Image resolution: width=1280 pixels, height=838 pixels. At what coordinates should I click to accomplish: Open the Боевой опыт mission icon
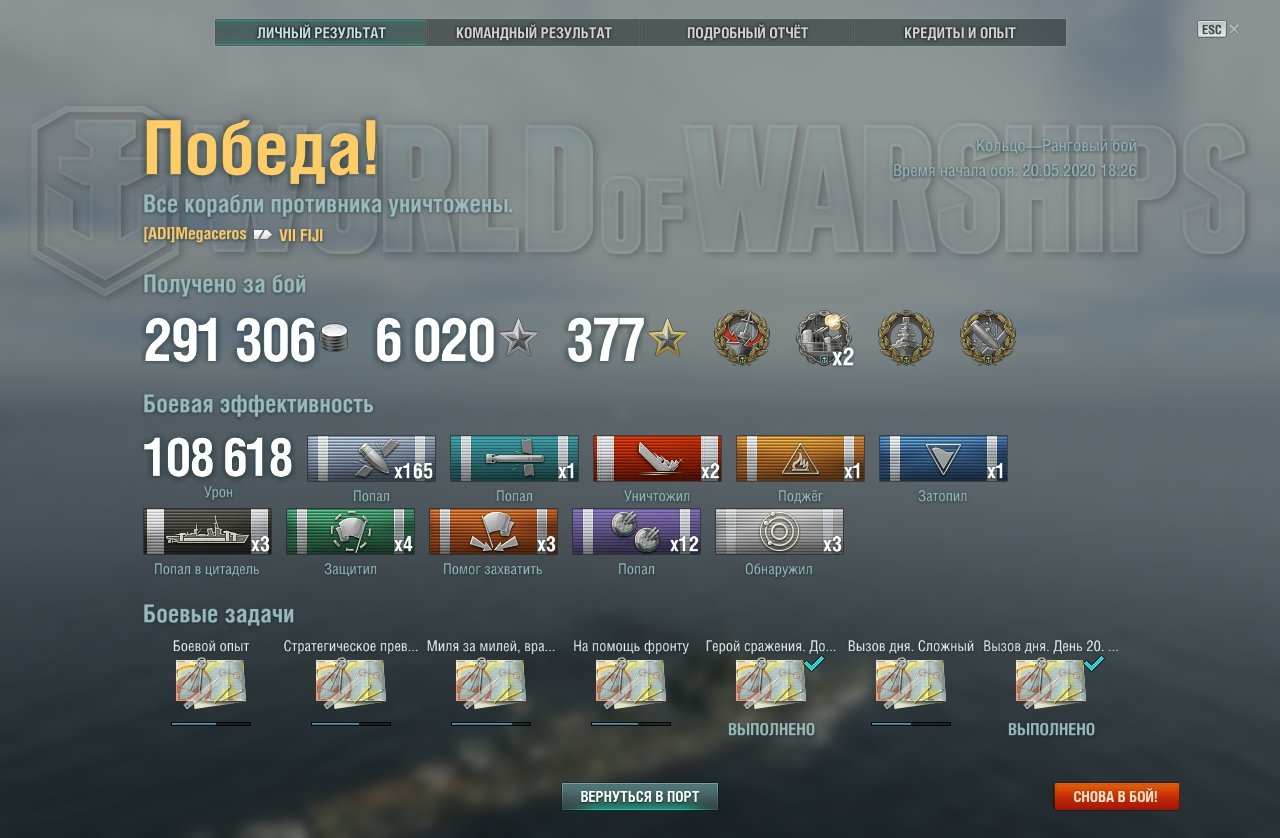211,684
